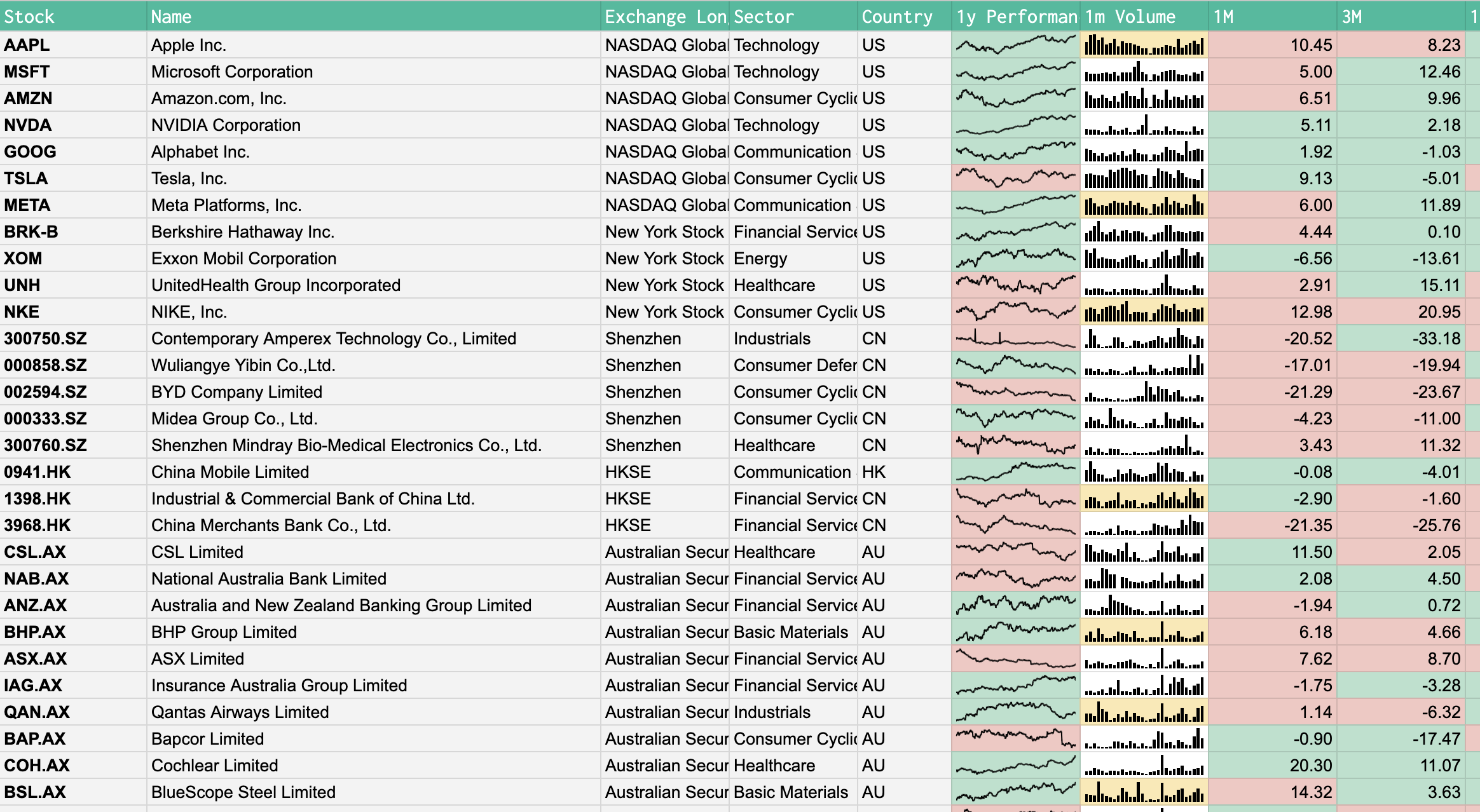Select NVDA 1M value 5.11

[1272, 125]
